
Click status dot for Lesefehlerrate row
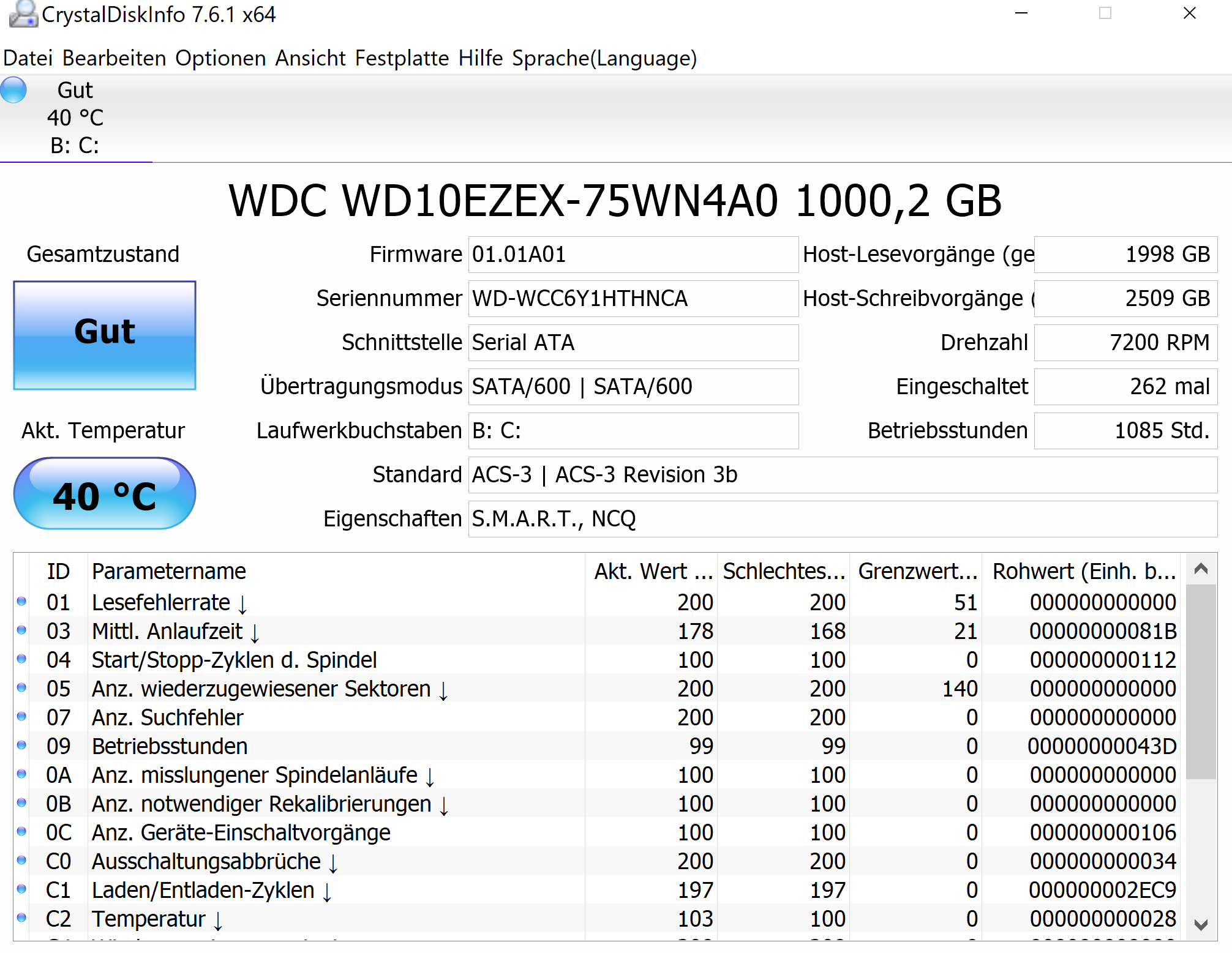pyautogui.click(x=21, y=602)
